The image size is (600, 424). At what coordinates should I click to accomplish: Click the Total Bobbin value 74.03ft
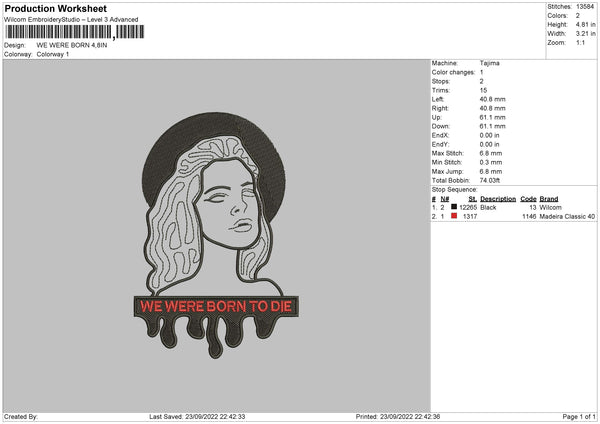coord(490,180)
